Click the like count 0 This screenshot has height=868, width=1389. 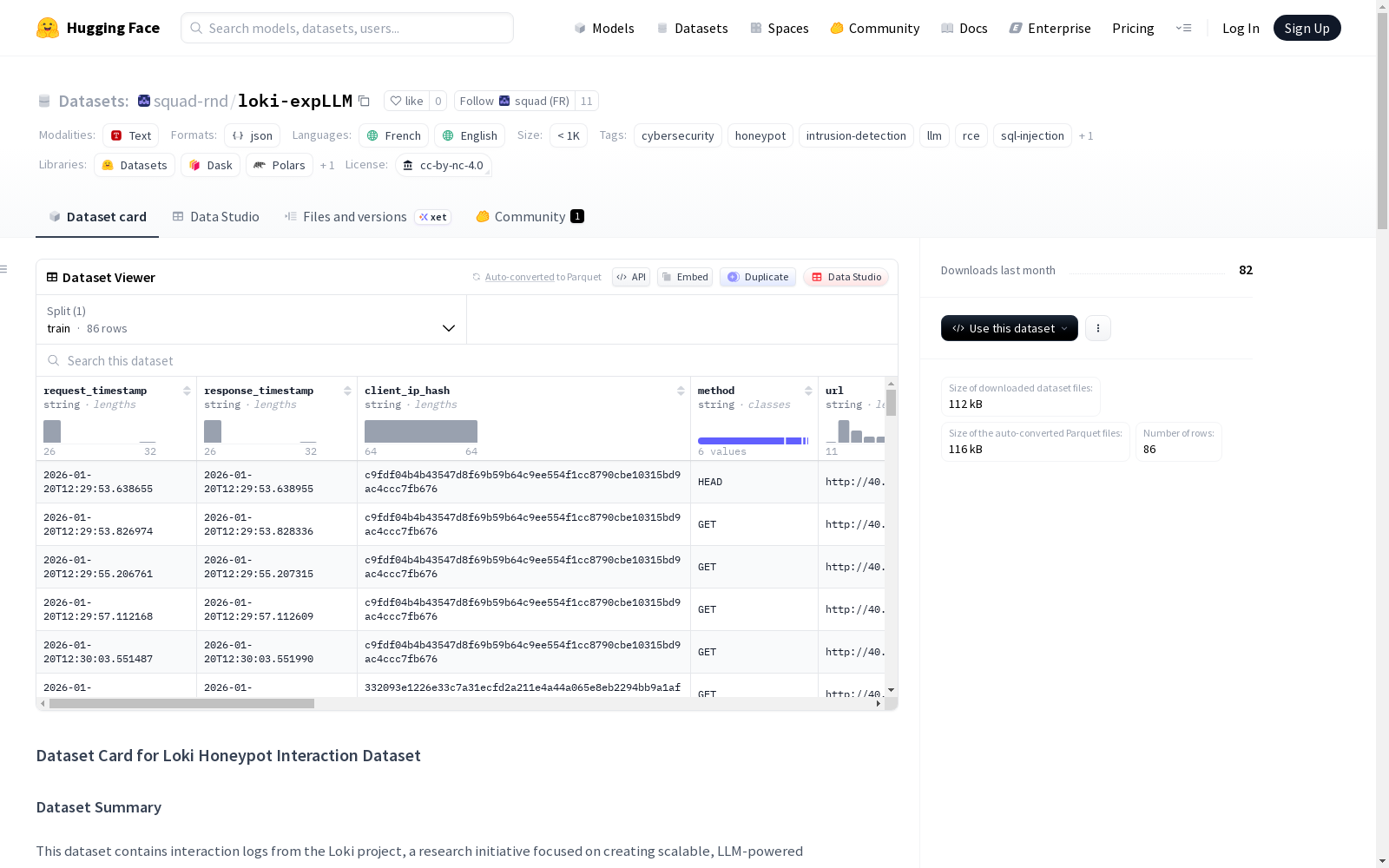tap(438, 102)
